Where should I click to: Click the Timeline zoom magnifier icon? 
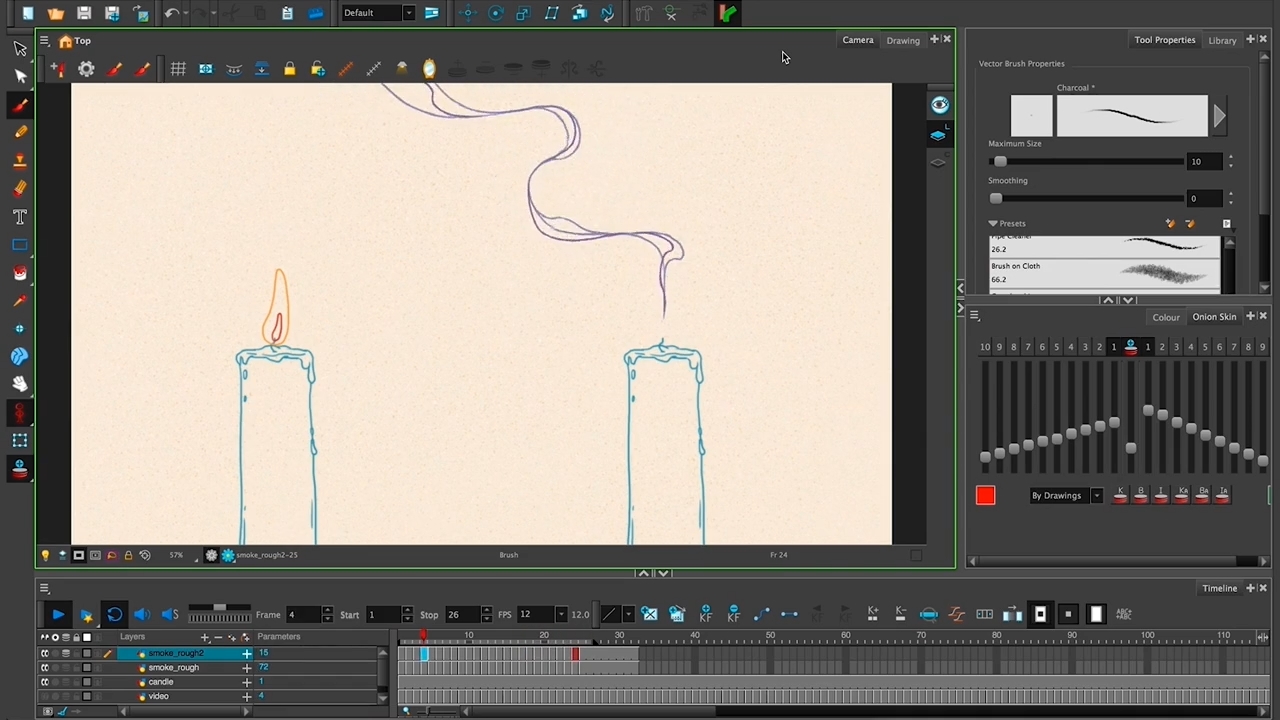pos(406,711)
